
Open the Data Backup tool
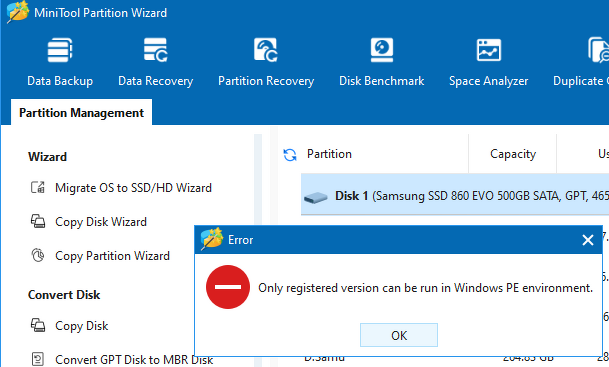coord(60,62)
